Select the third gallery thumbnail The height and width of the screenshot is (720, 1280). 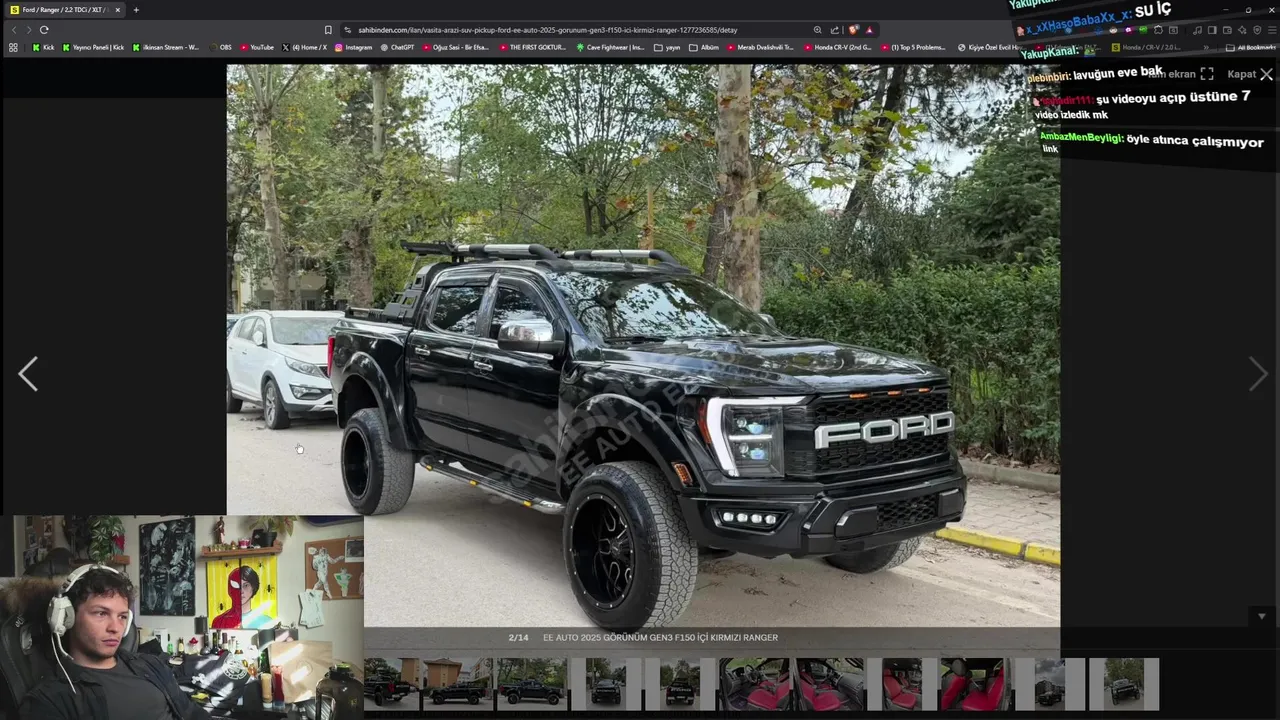coord(532,684)
